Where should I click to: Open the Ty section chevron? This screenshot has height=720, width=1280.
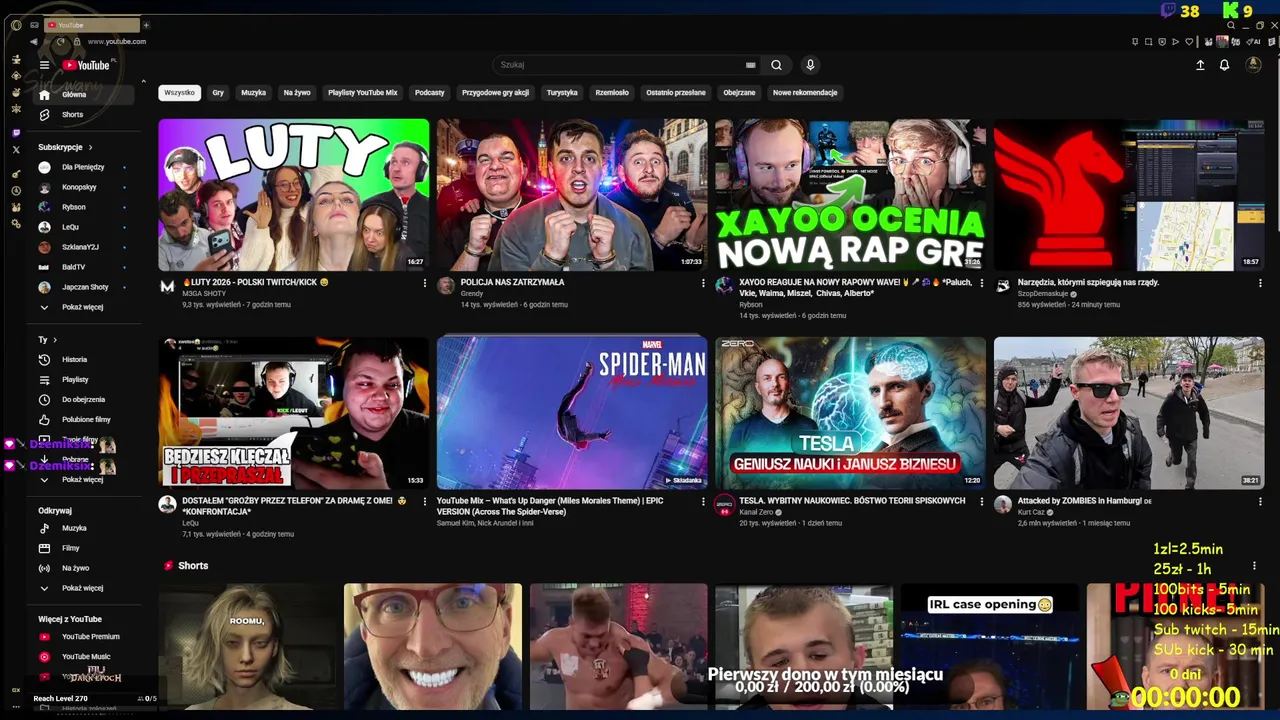55,340
